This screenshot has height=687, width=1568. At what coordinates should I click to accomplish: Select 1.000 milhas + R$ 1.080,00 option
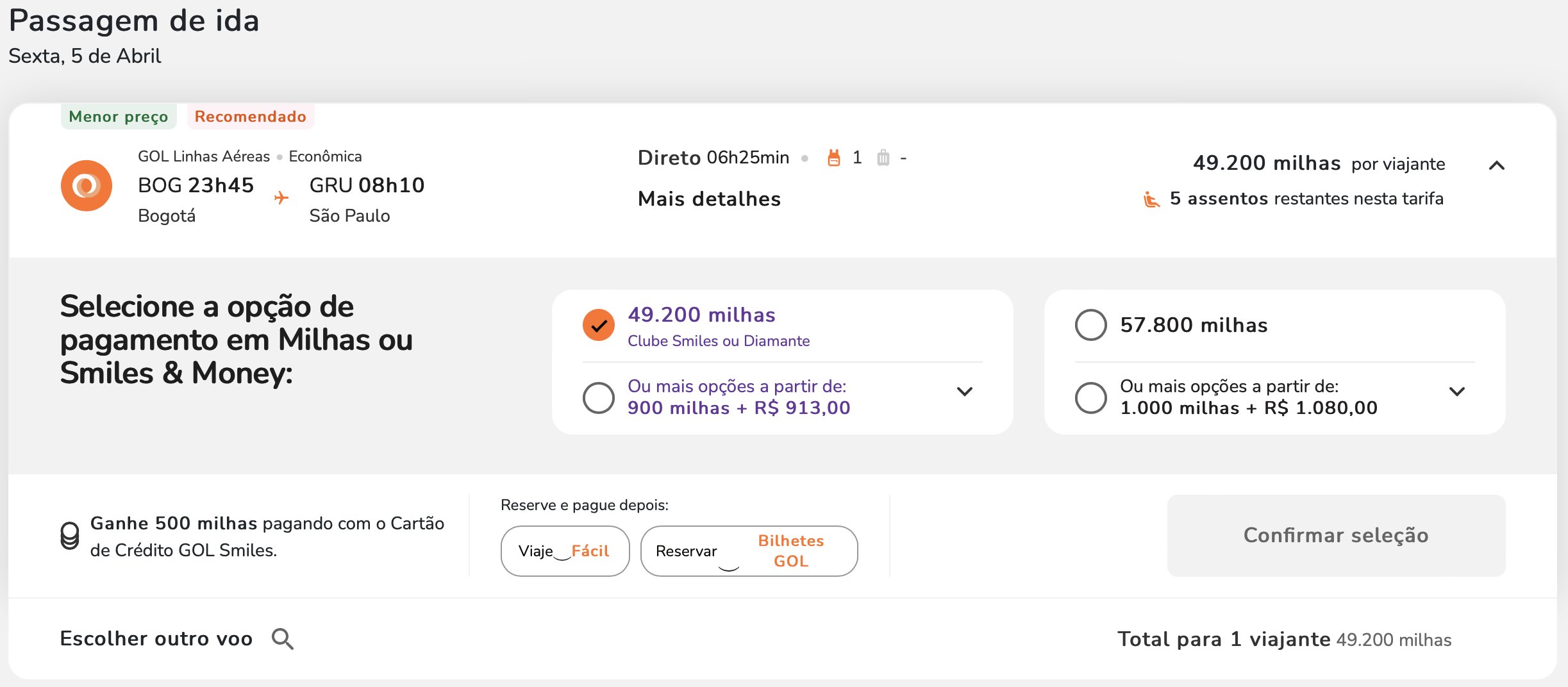pos(1091,398)
